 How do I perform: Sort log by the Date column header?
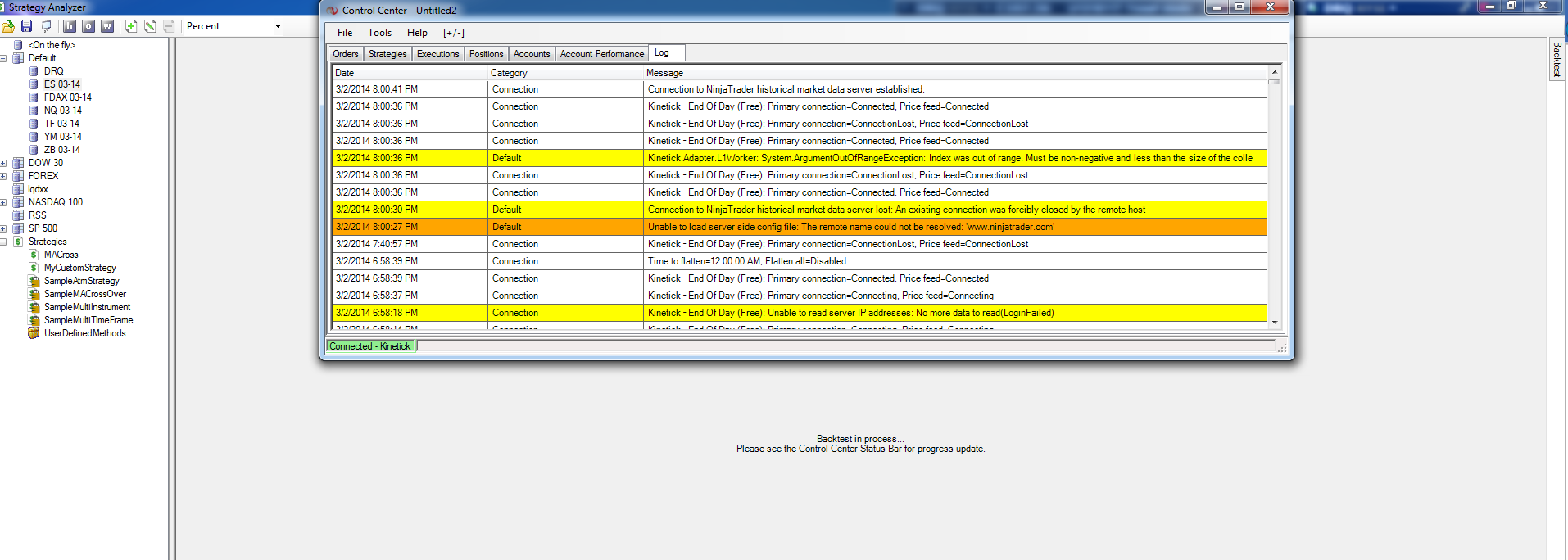[410, 73]
